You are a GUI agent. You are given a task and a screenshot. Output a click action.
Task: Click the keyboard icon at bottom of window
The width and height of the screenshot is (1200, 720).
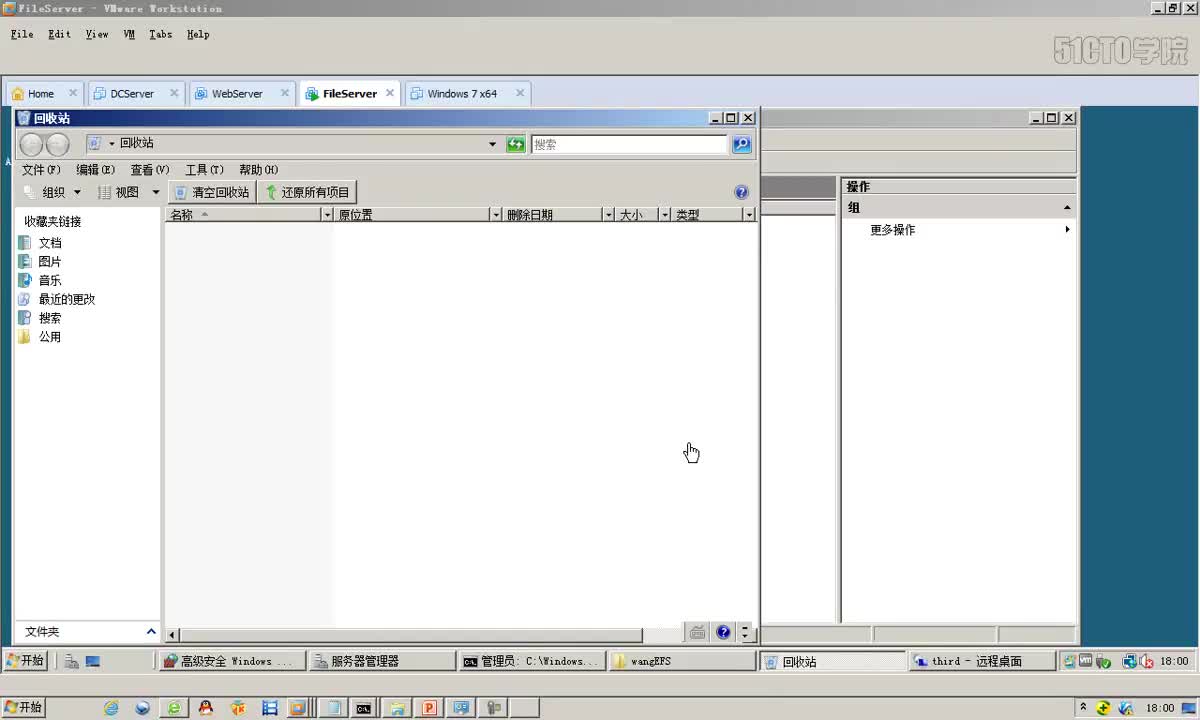pyautogui.click(x=697, y=632)
